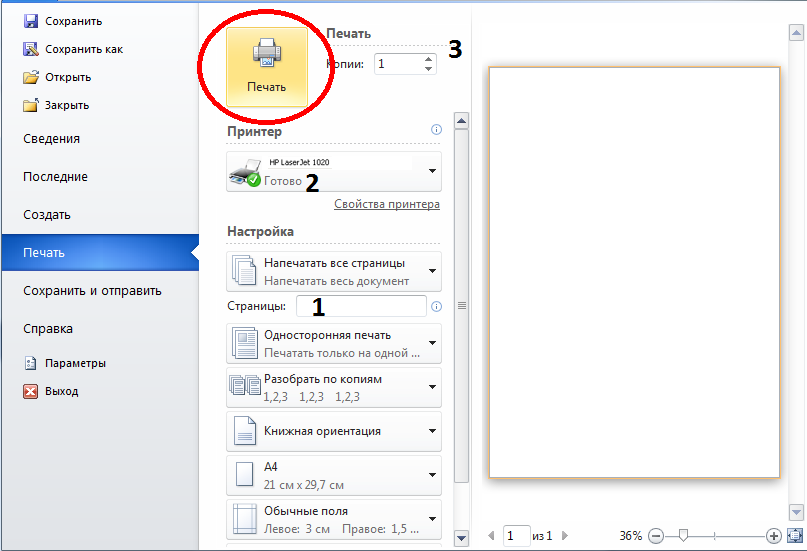This screenshot has height=551, width=807.
Task: Increase number of copies with up arrow
Action: [x=428, y=59]
